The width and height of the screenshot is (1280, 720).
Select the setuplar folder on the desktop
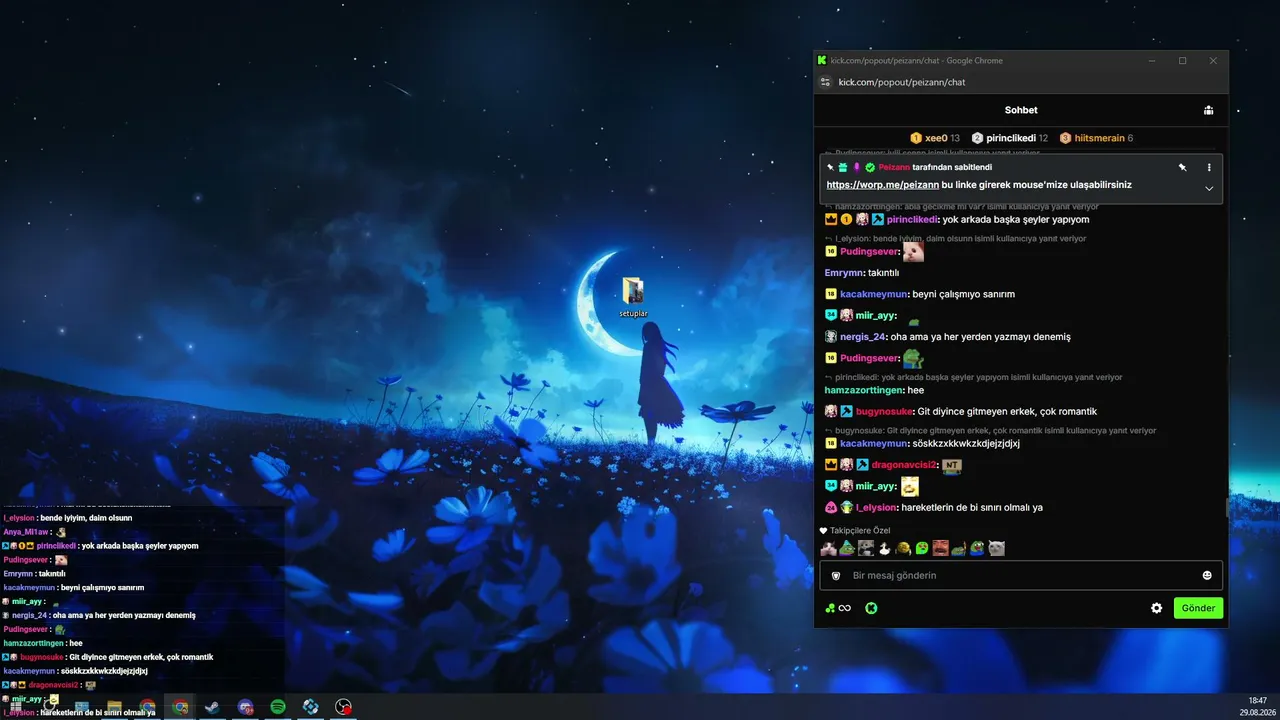tap(633, 298)
